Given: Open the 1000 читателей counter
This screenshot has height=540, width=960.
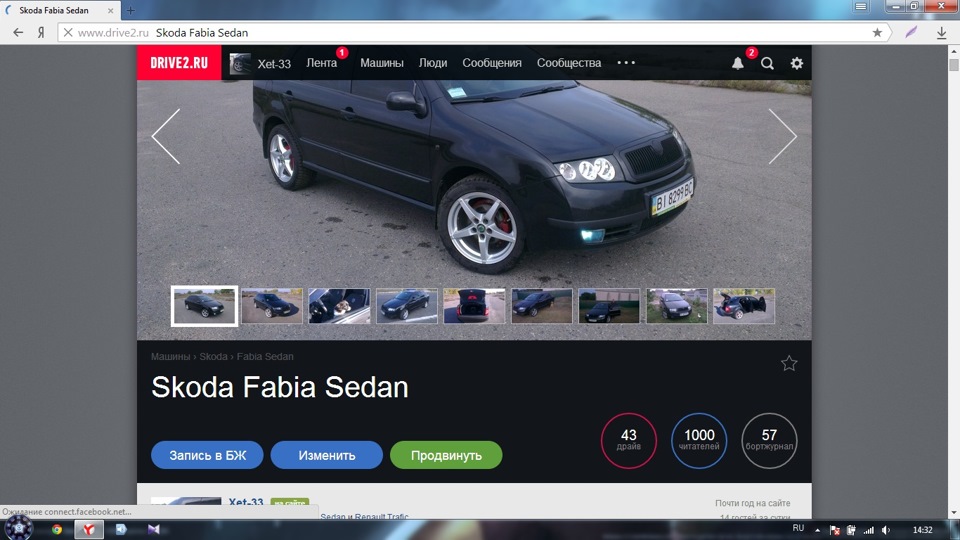Looking at the screenshot, I should 699,441.
